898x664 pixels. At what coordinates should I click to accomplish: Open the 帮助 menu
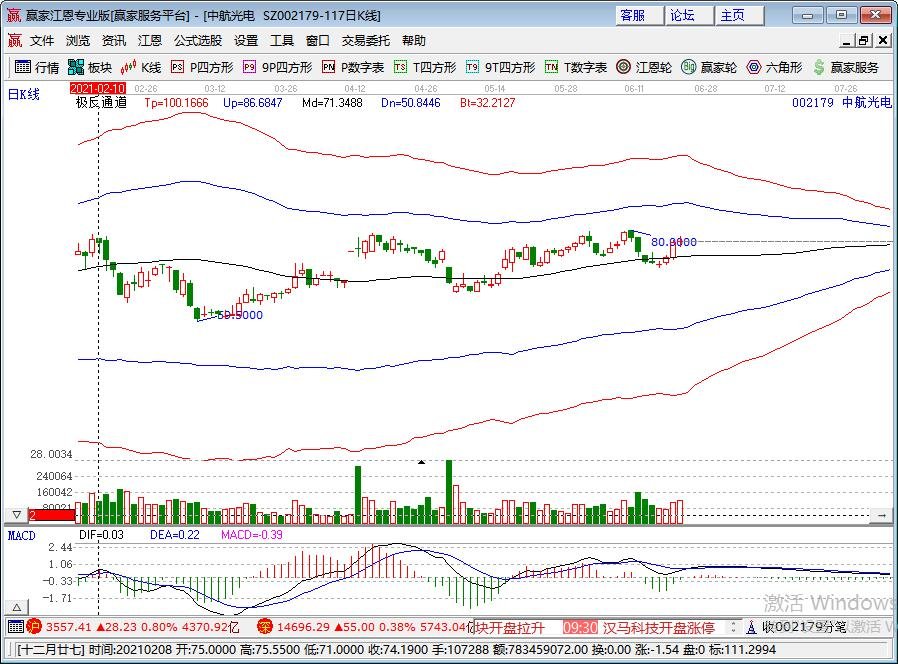[413, 41]
